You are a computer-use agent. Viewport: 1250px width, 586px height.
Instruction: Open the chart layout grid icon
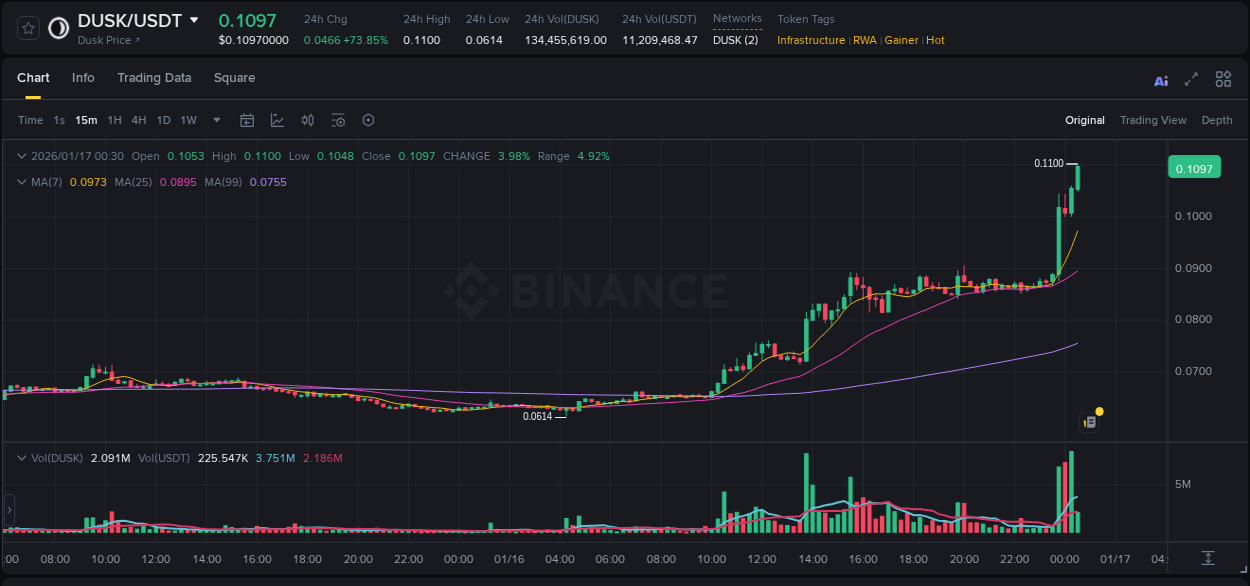click(1223, 79)
